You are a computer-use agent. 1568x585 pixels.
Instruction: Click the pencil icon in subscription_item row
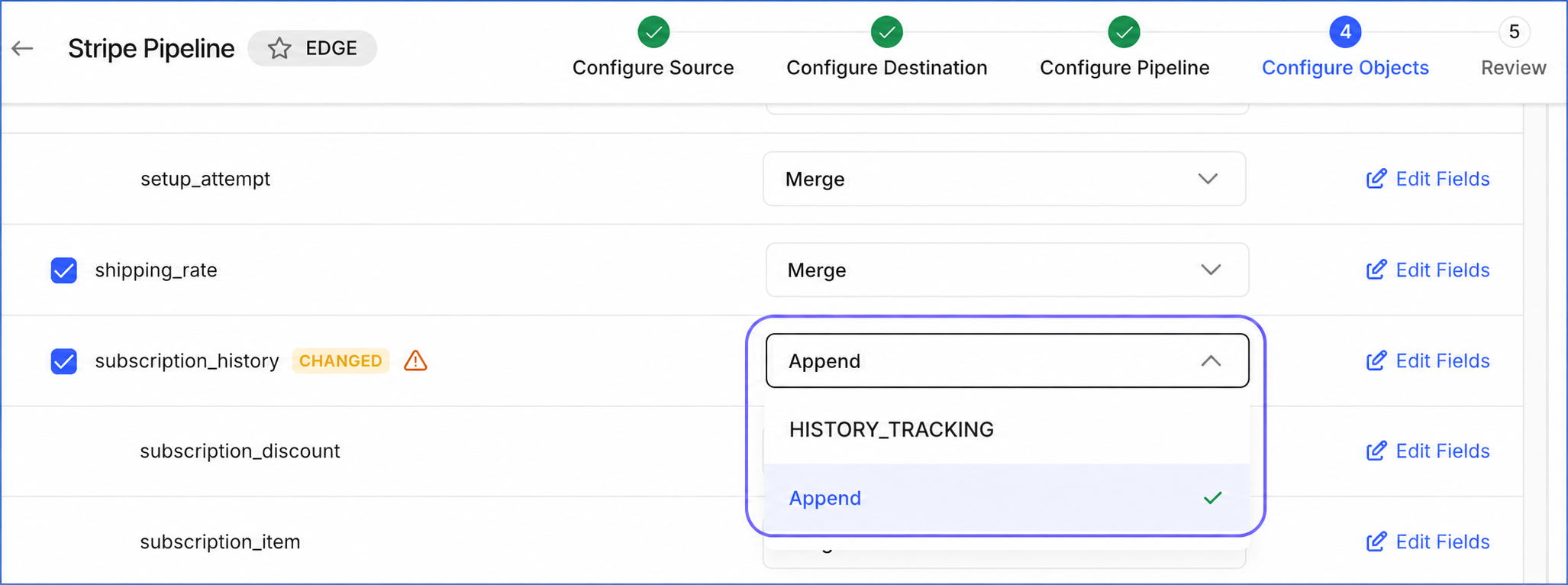[1376, 541]
